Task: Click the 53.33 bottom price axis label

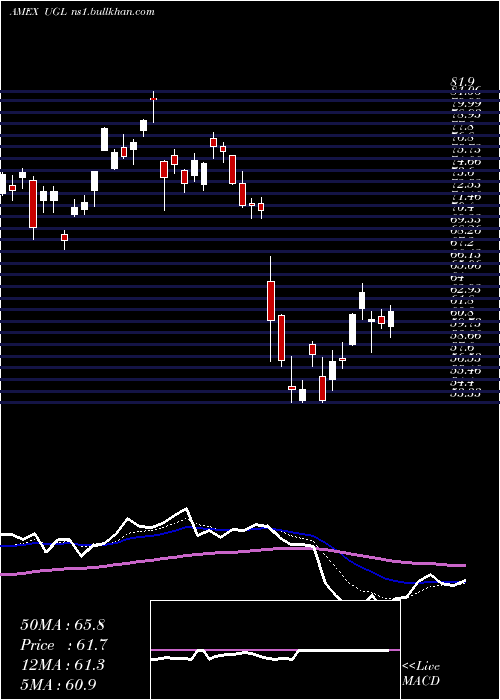Action: tap(466, 394)
